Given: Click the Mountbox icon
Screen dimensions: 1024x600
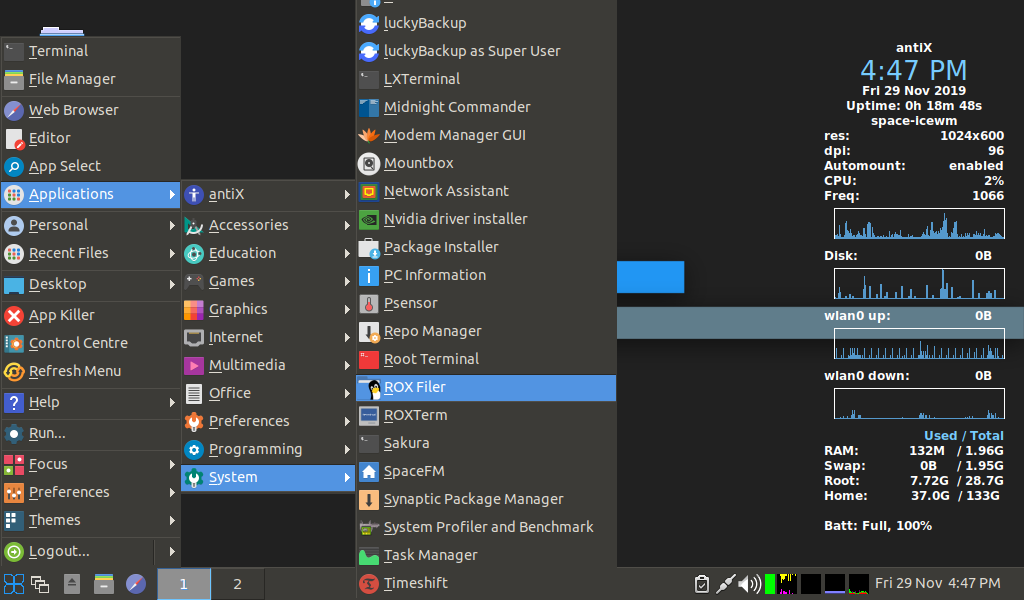Looking at the screenshot, I should (369, 164).
